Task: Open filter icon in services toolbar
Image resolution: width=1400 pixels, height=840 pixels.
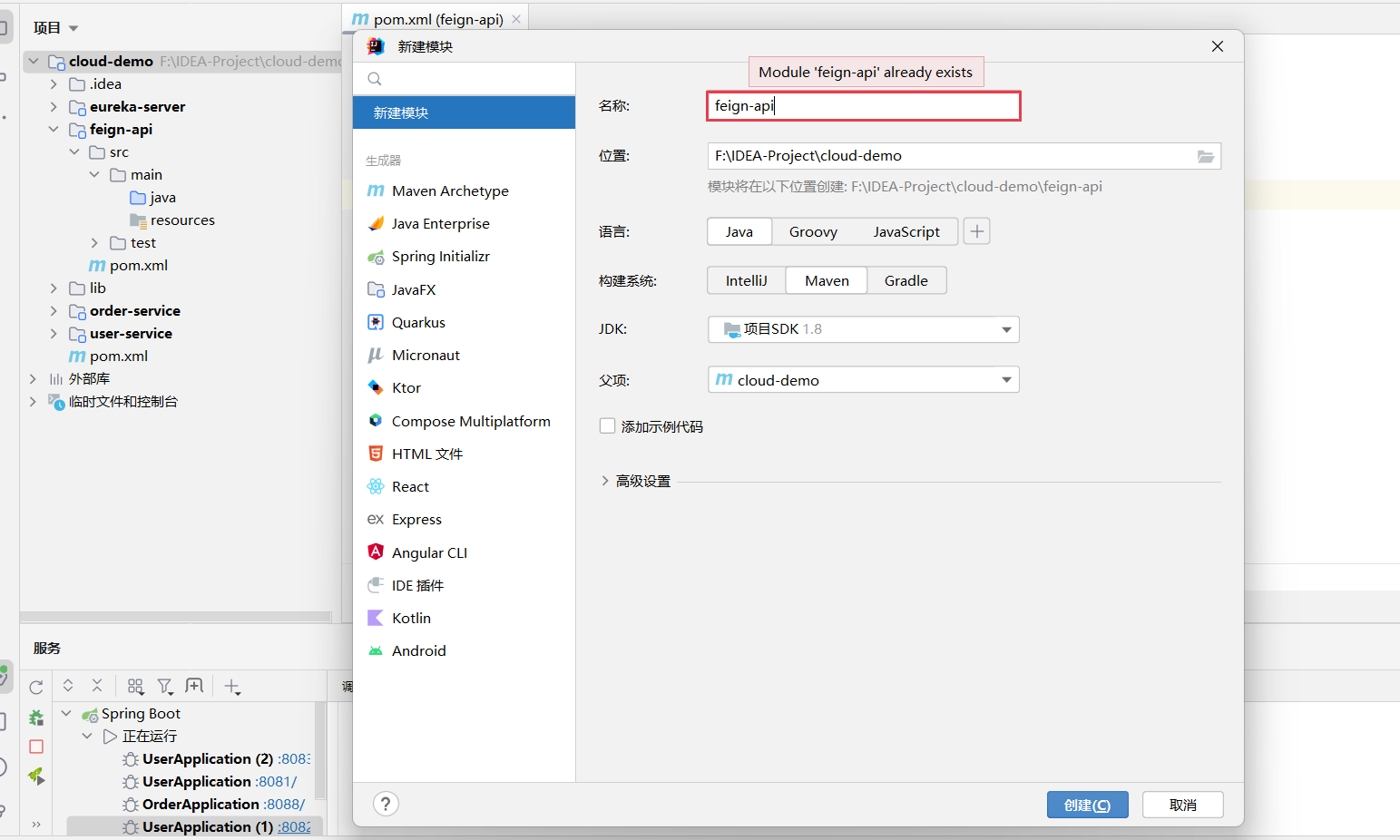Action: 165,687
